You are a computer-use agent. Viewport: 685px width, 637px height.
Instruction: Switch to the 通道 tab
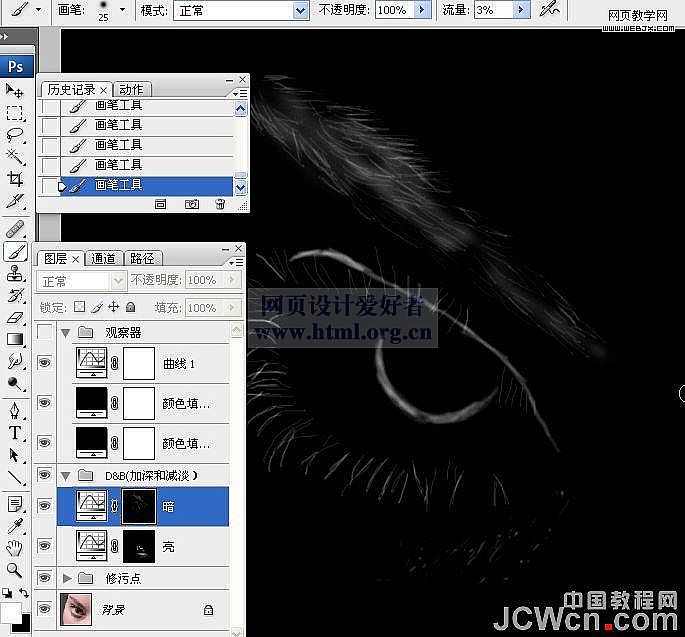[104, 259]
